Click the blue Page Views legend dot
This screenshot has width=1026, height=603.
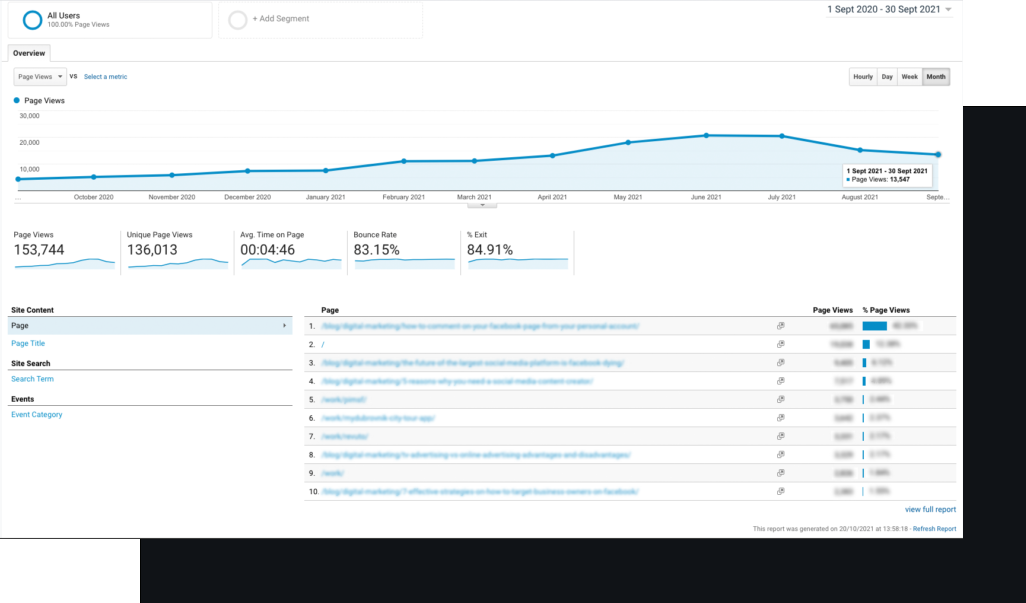tap(17, 100)
